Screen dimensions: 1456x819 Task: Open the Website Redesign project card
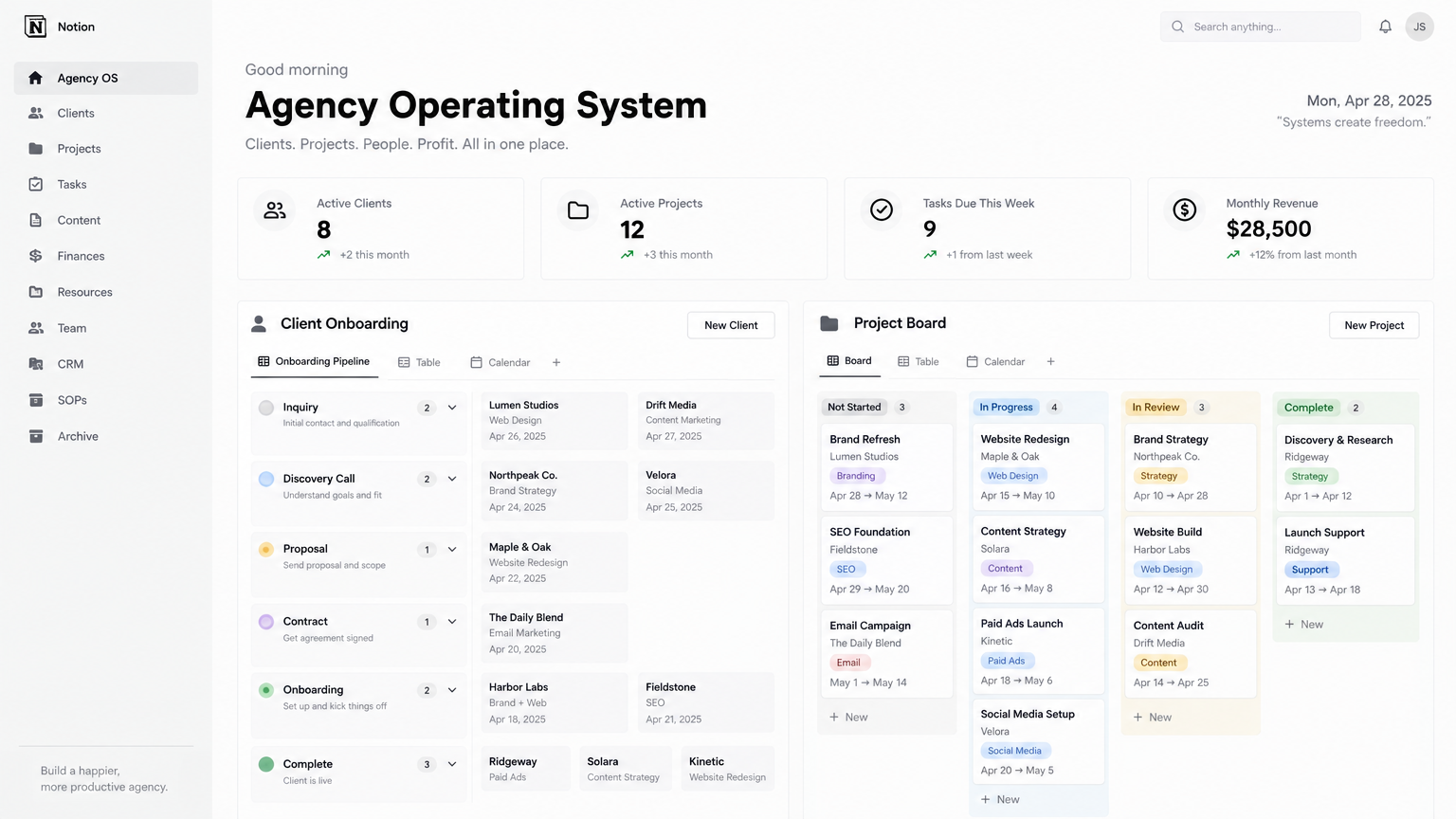click(1038, 466)
